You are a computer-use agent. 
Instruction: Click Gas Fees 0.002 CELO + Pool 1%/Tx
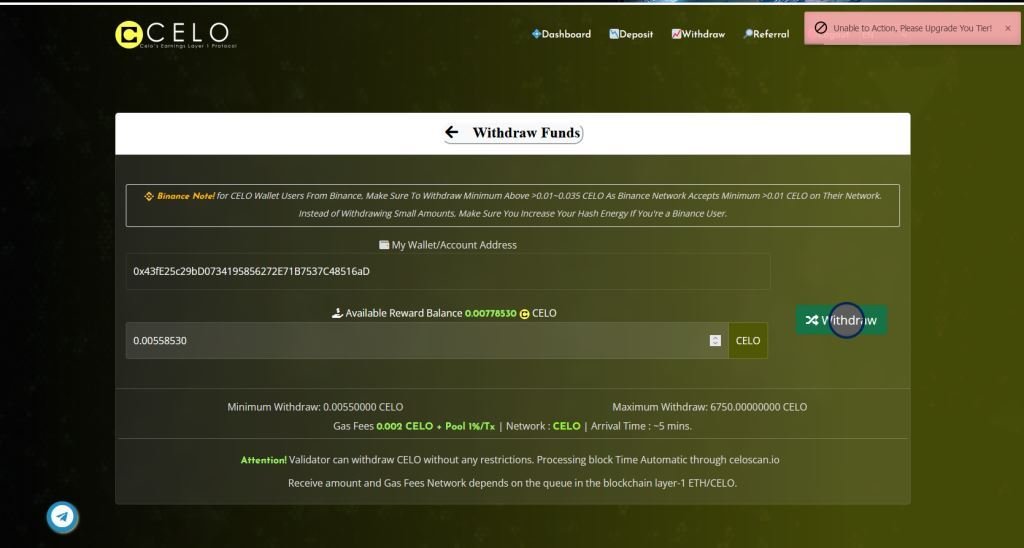[x=414, y=426]
